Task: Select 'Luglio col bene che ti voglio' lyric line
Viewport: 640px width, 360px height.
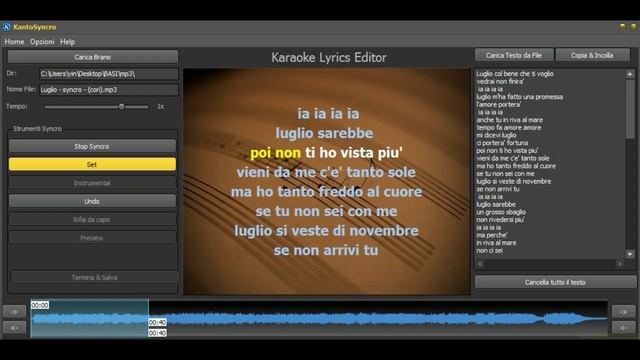Action: [515, 74]
